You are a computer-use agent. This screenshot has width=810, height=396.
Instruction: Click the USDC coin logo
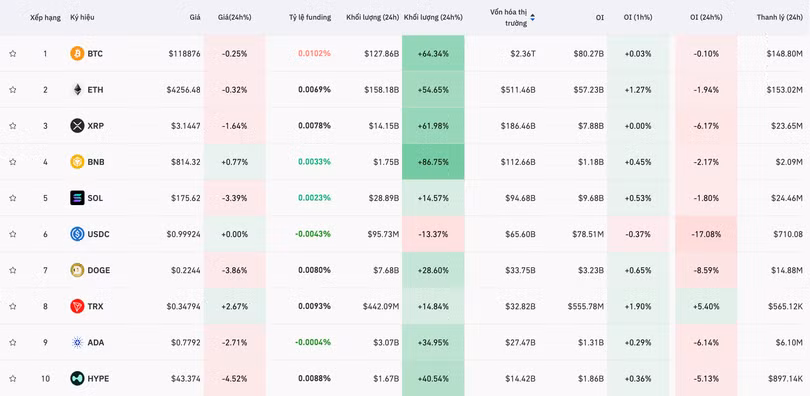pos(77,234)
